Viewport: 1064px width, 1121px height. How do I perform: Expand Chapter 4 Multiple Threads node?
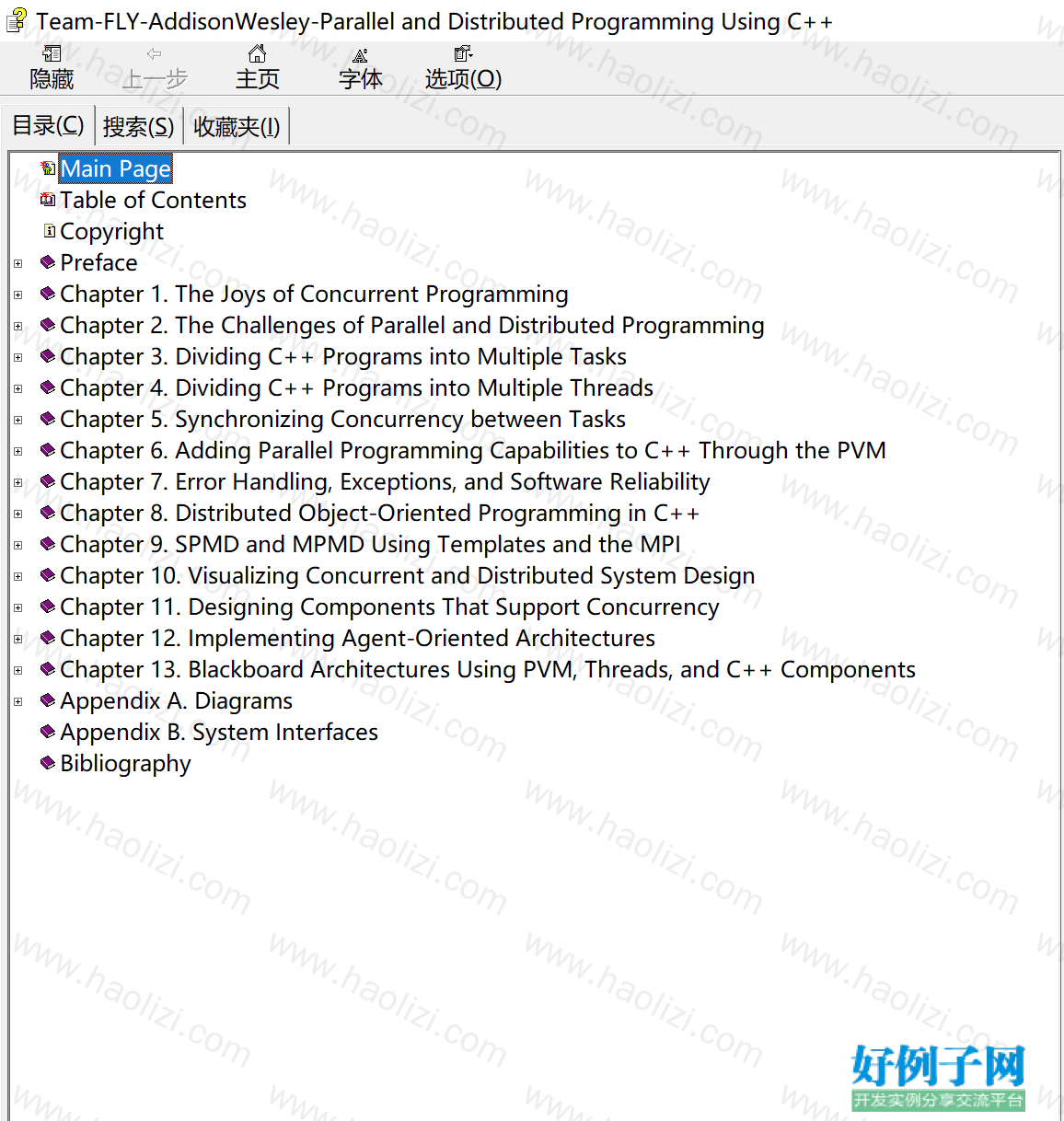(17, 389)
